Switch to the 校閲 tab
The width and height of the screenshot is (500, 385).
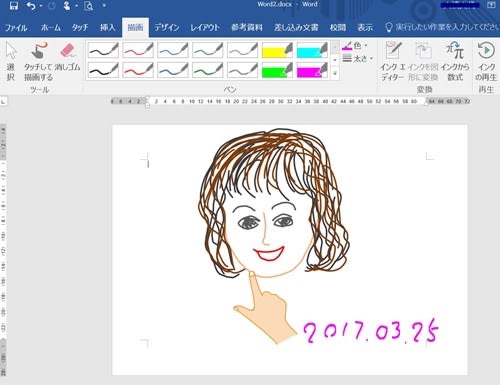(x=338, y=27)
